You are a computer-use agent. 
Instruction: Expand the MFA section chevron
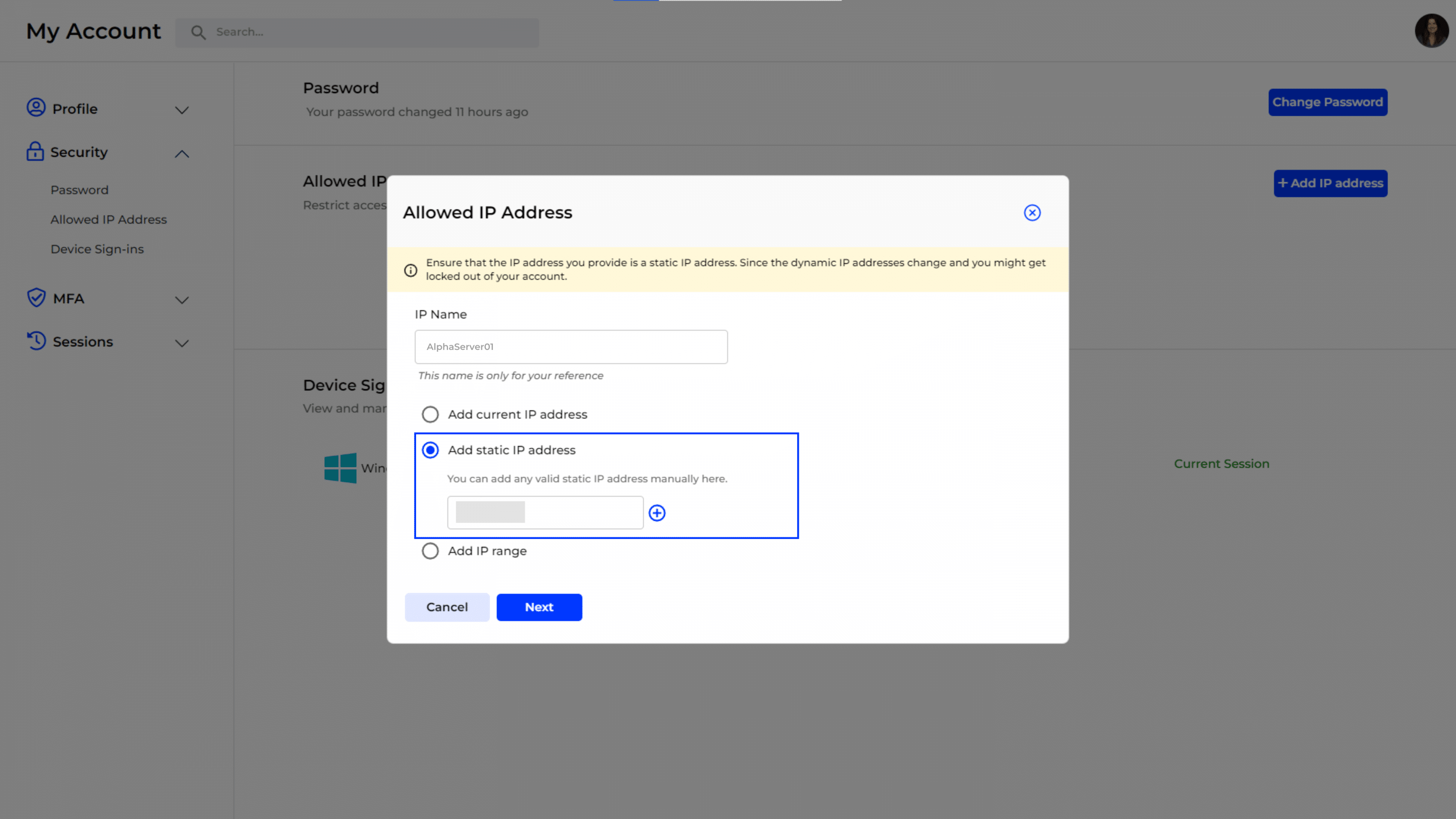(x=181, y=300)
